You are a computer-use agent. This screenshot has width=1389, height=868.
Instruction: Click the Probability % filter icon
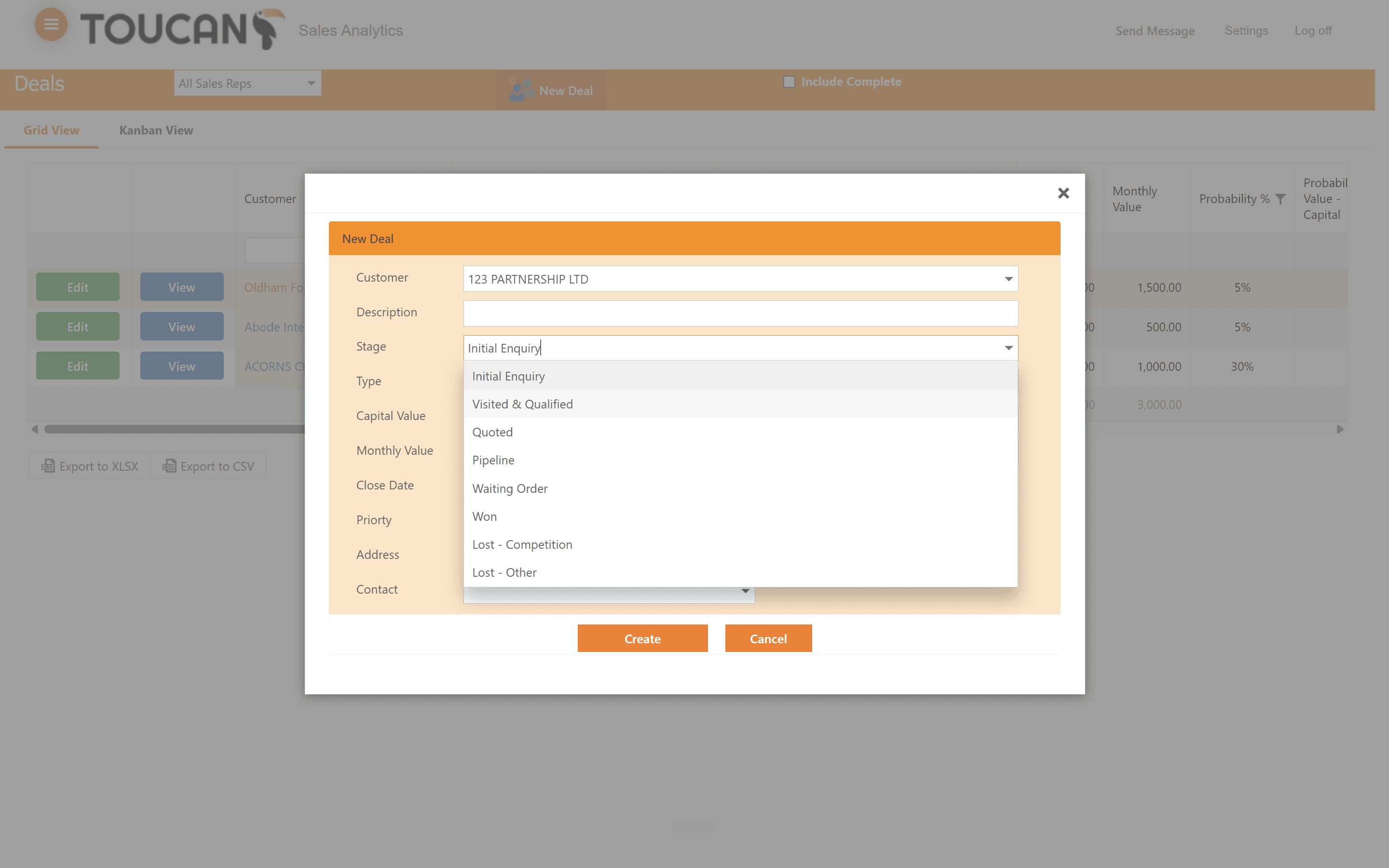(1280, 199)
